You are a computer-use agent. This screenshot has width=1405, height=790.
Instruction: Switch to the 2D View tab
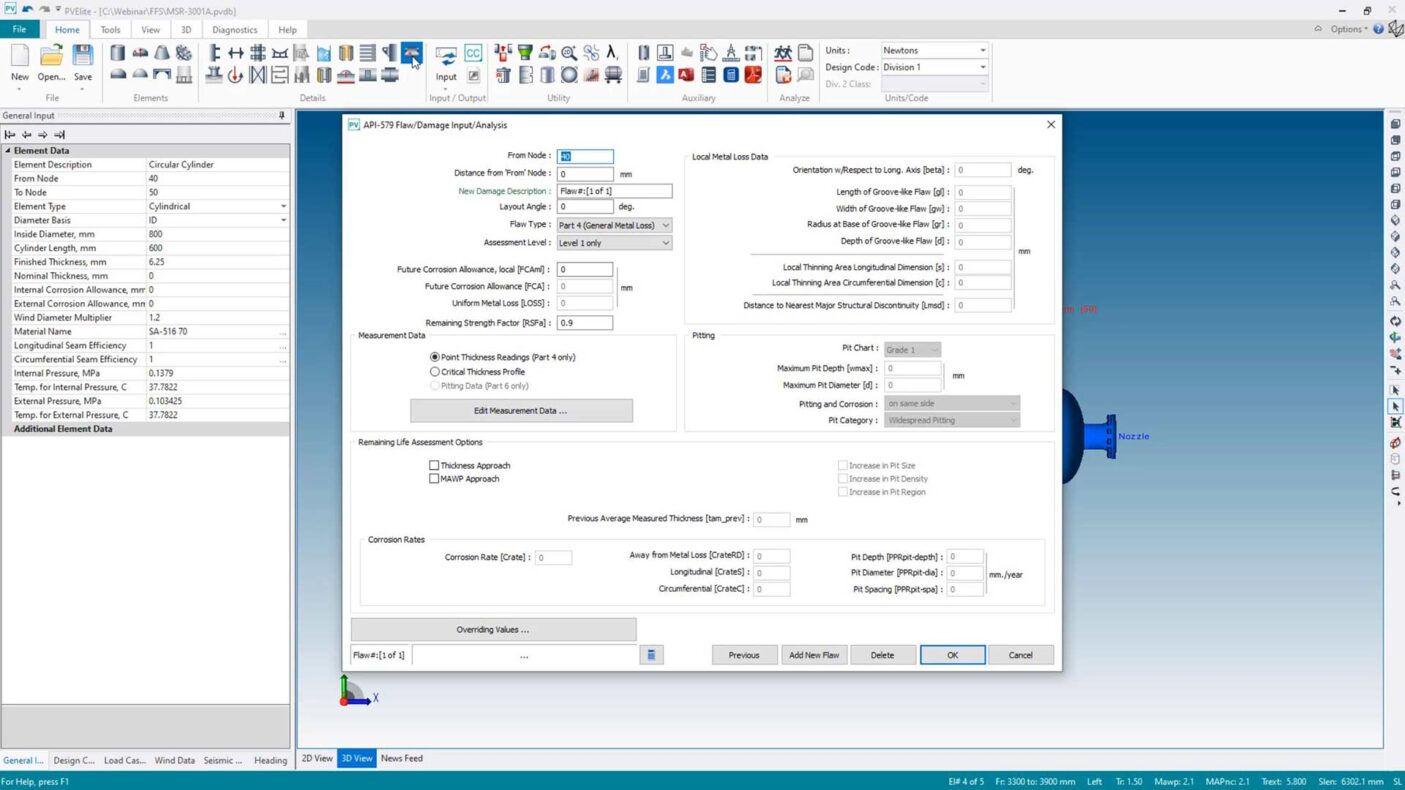click(317, 759)
